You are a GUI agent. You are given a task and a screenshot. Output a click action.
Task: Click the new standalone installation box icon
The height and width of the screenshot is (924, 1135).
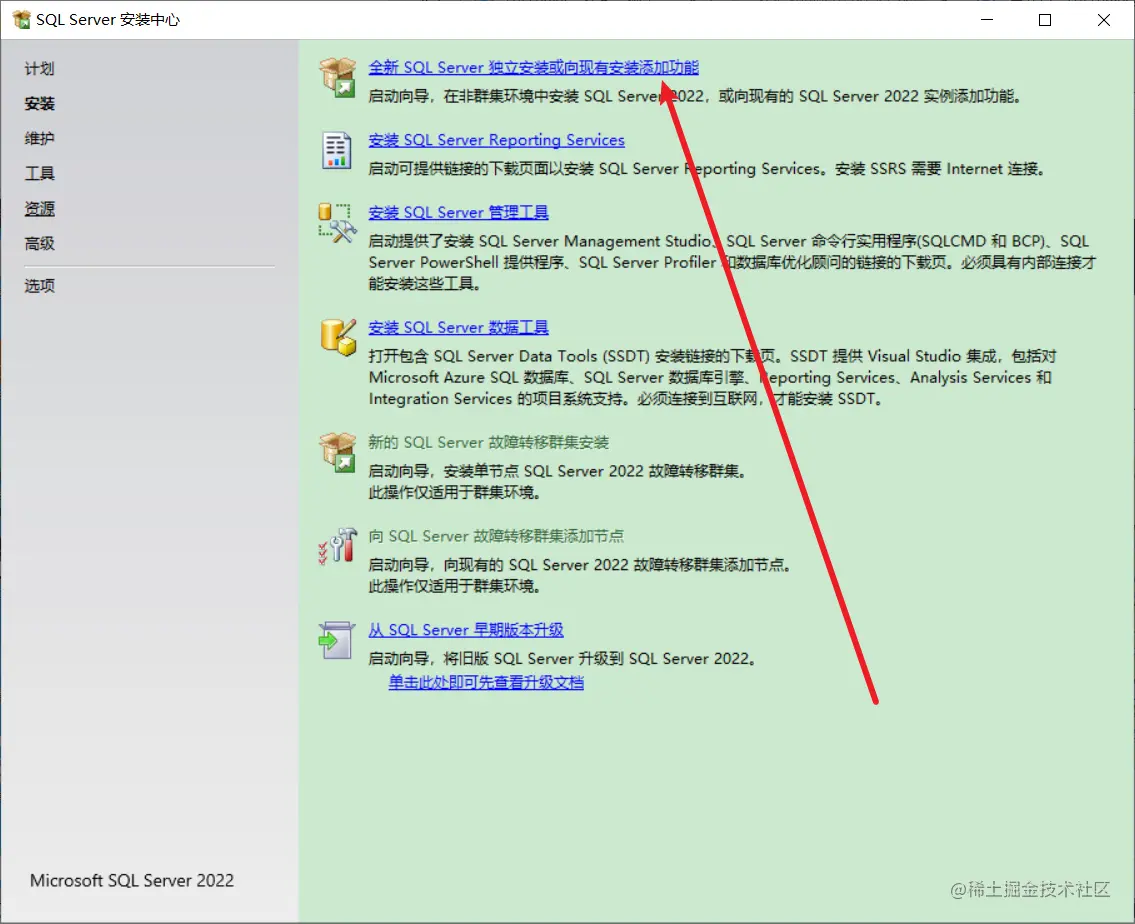point(337,77)
